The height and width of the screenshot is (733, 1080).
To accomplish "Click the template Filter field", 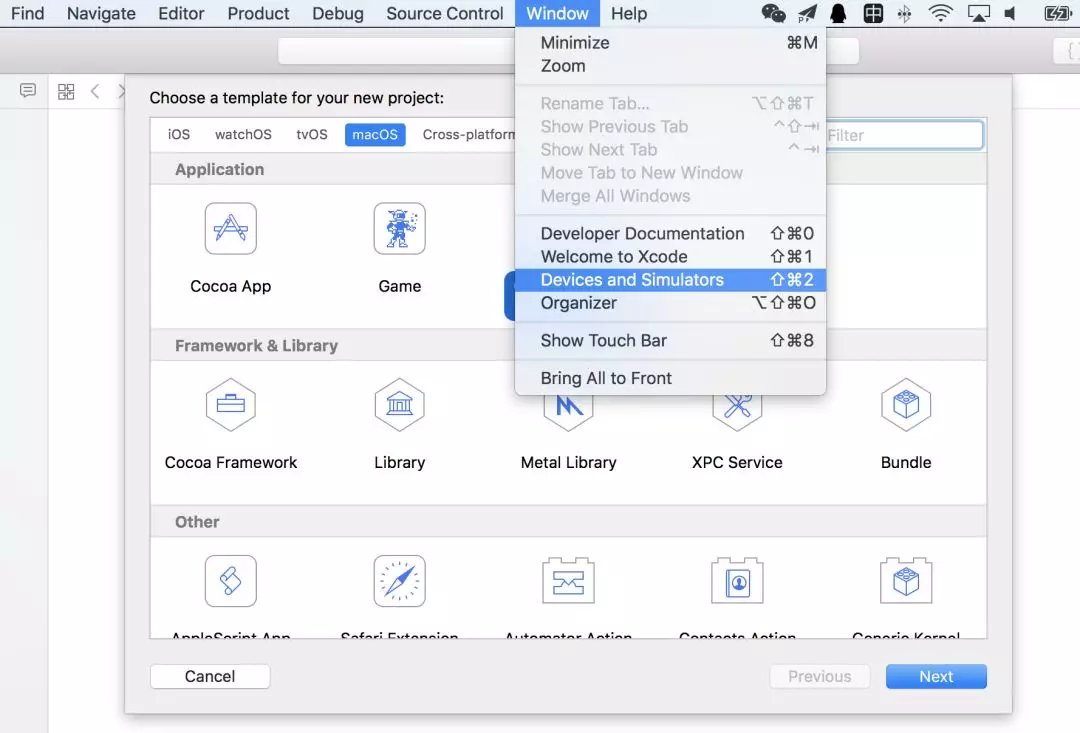I will pyautogui.click(x=904, y=135).
